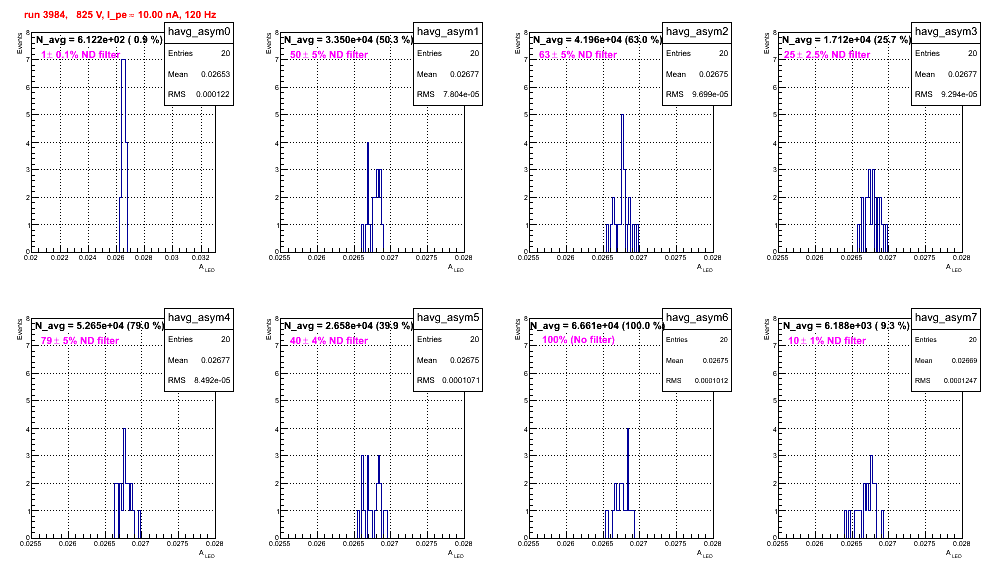Click the 'N_avg = 6.188e+03' label
Screen dimensions: 996x572
click(846, 325)
